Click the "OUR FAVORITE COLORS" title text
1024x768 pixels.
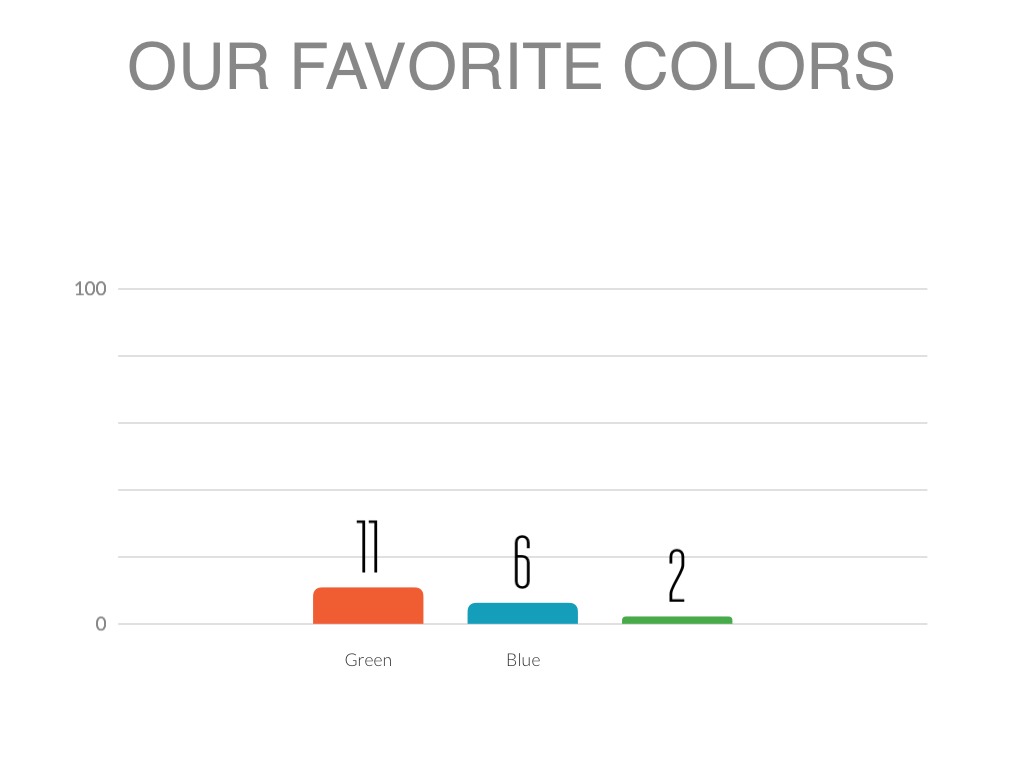click(511, 67)
